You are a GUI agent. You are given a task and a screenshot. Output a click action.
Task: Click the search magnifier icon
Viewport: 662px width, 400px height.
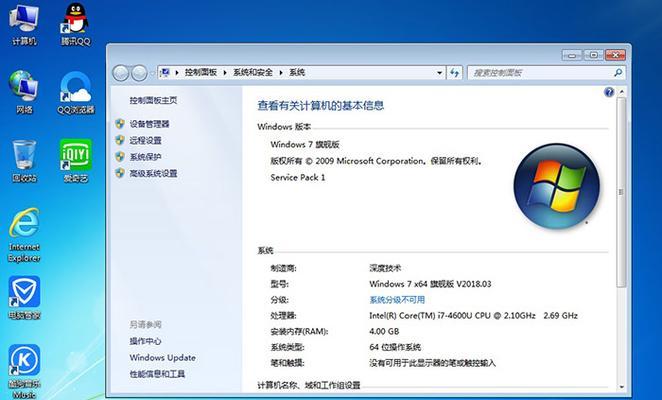(618, 73)
